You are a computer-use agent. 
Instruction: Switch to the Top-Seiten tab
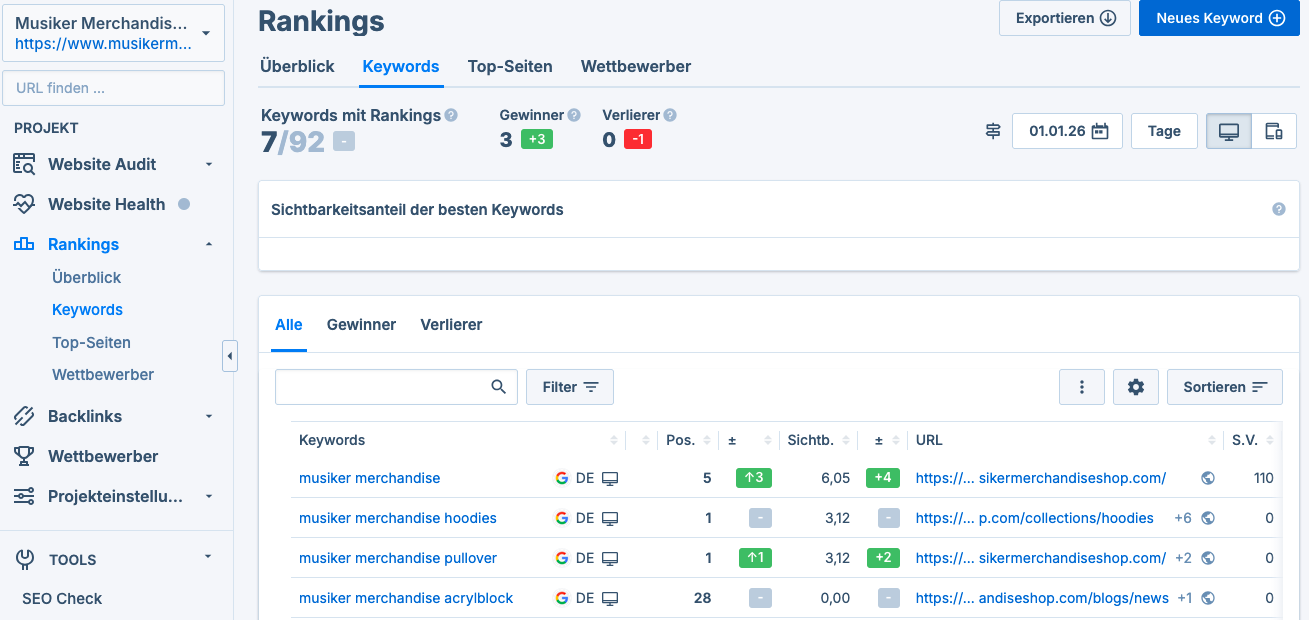coord(510,66)
